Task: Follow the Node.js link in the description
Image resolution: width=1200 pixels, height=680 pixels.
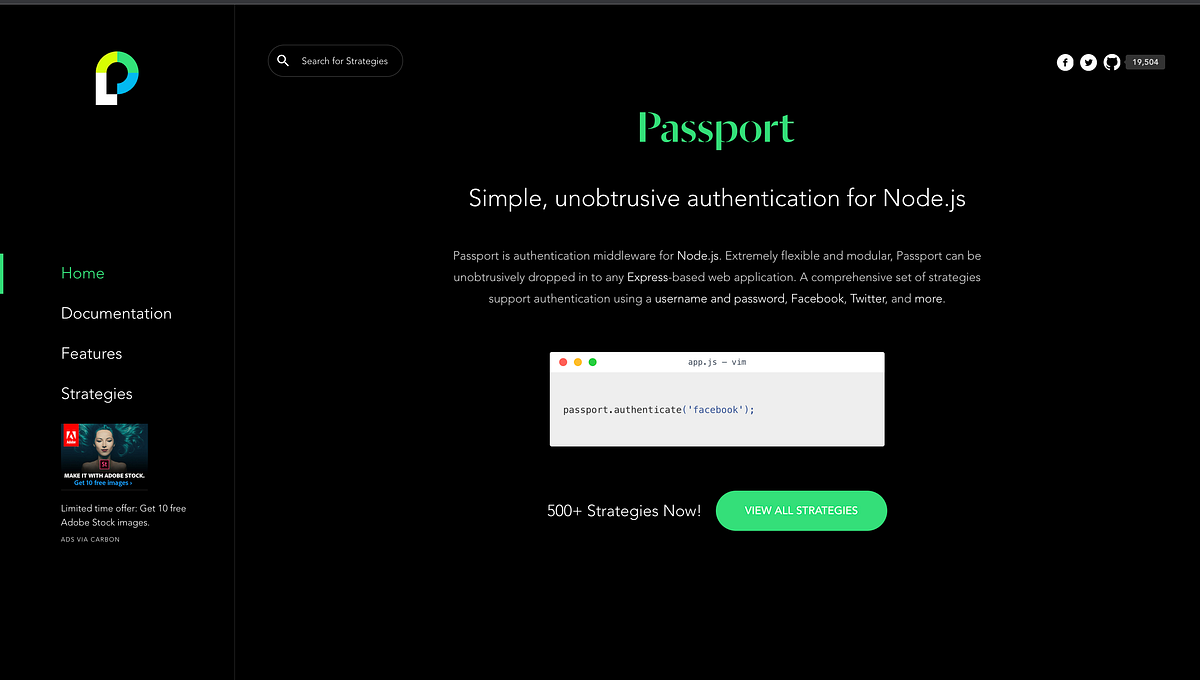Action: tap(700, 255)
